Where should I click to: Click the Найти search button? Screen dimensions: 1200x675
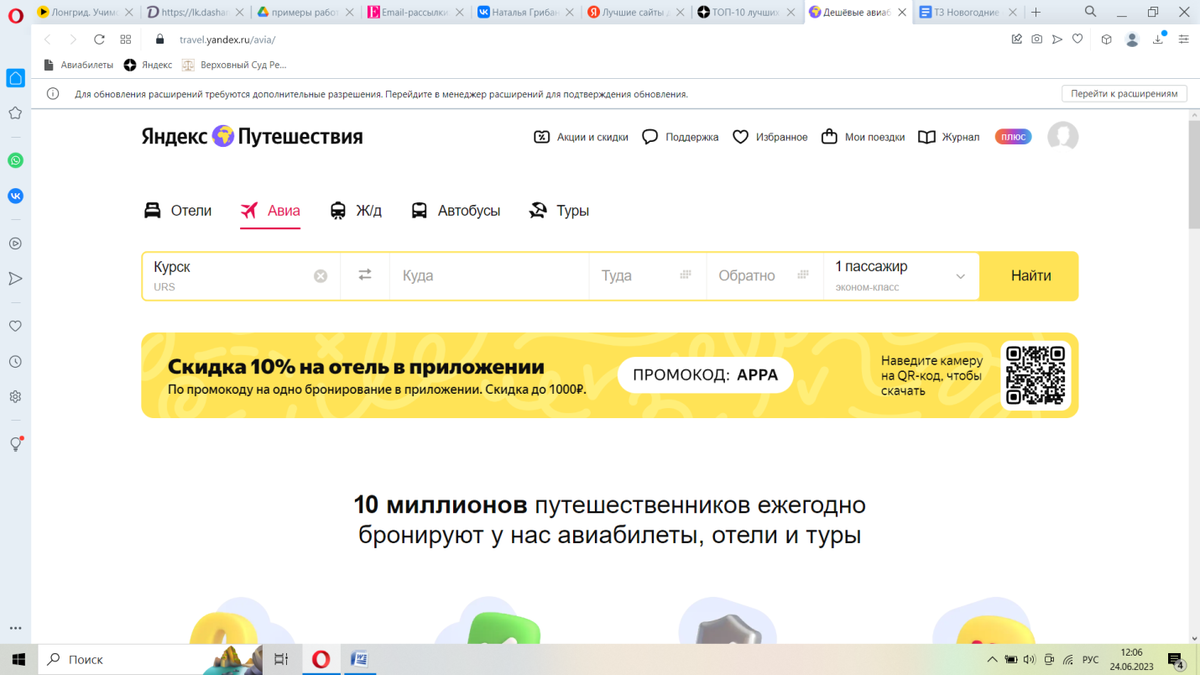point(1030,276)
